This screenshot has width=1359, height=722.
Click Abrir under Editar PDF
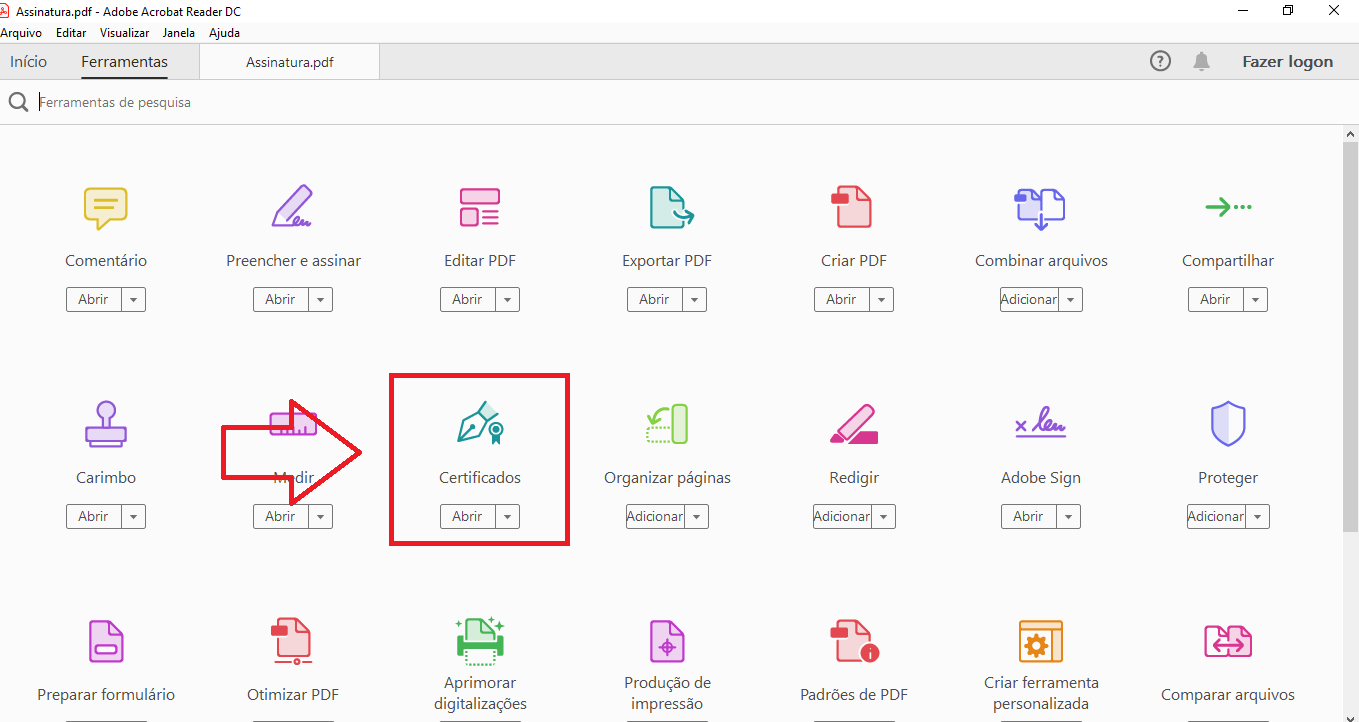pyautogui.click(x=467, y=299)
